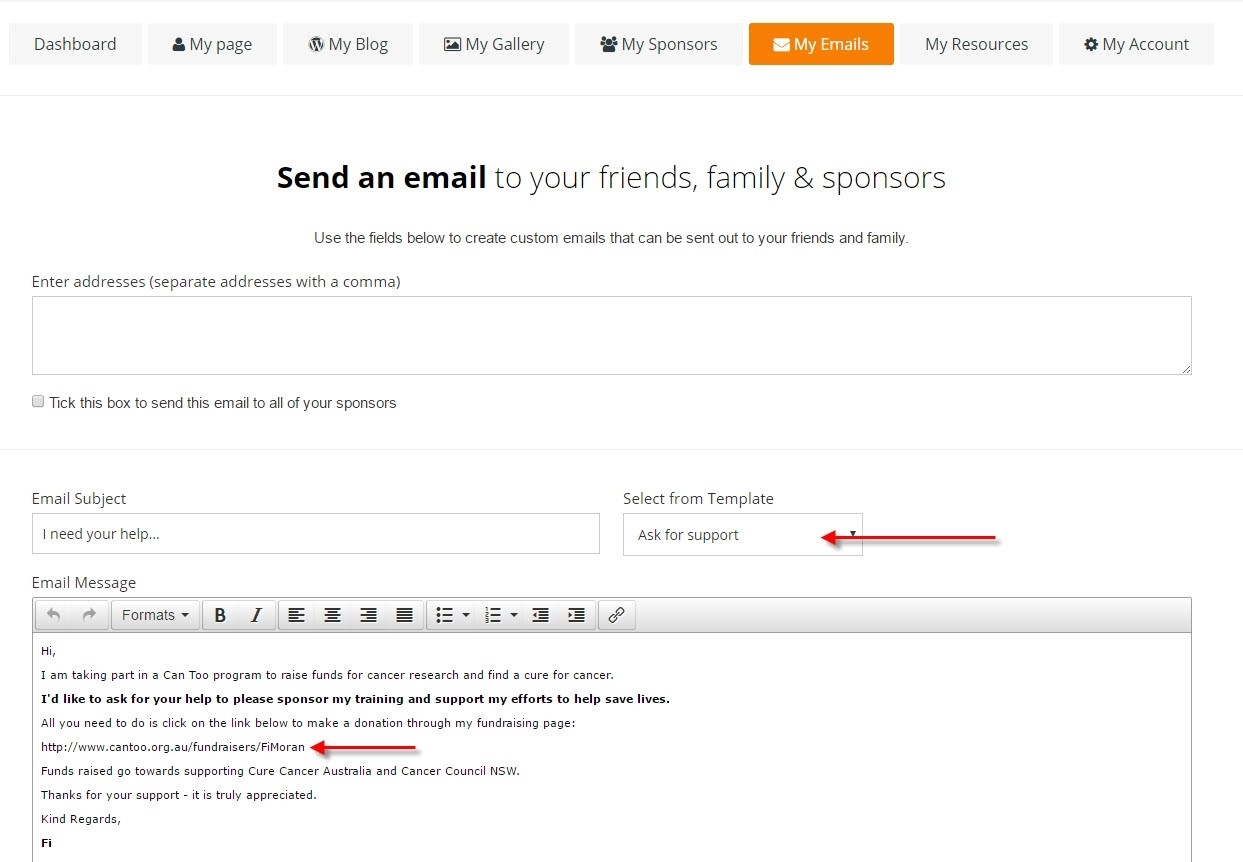The image size is (1243, 862).
Task: Click the Enter addresses text box
Action: [612, 335]
